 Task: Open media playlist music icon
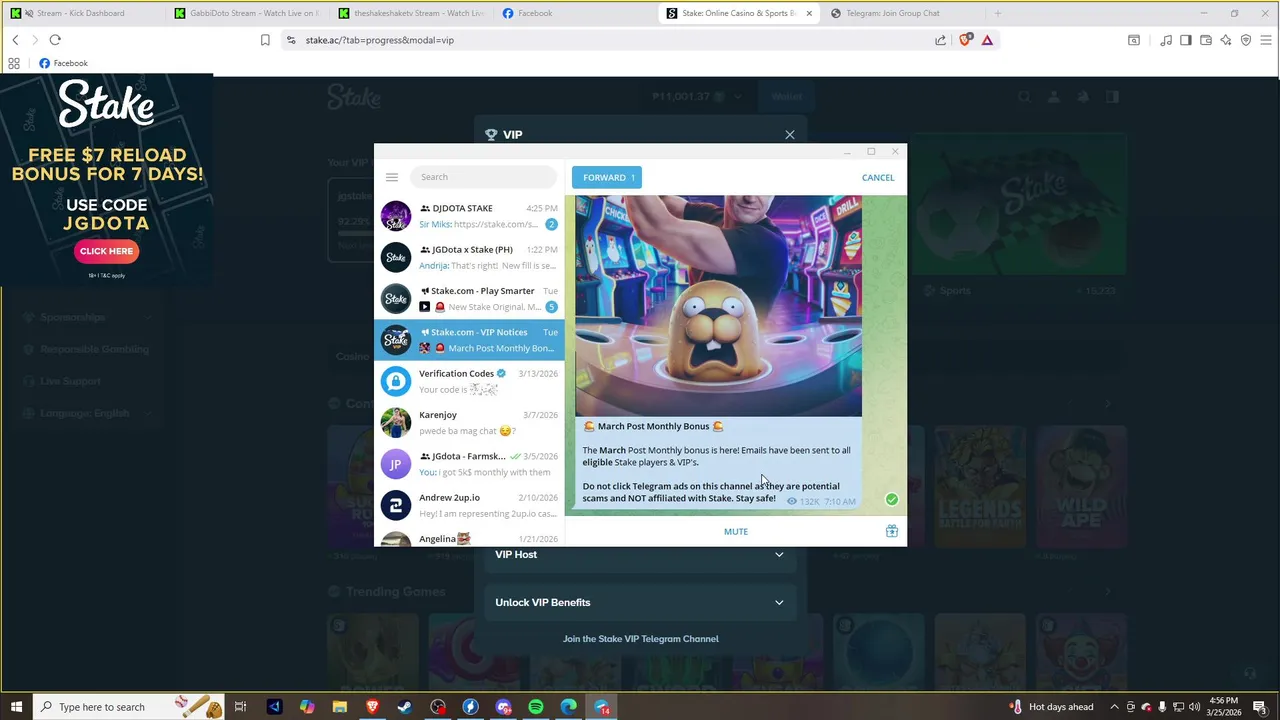(1166, 40)
